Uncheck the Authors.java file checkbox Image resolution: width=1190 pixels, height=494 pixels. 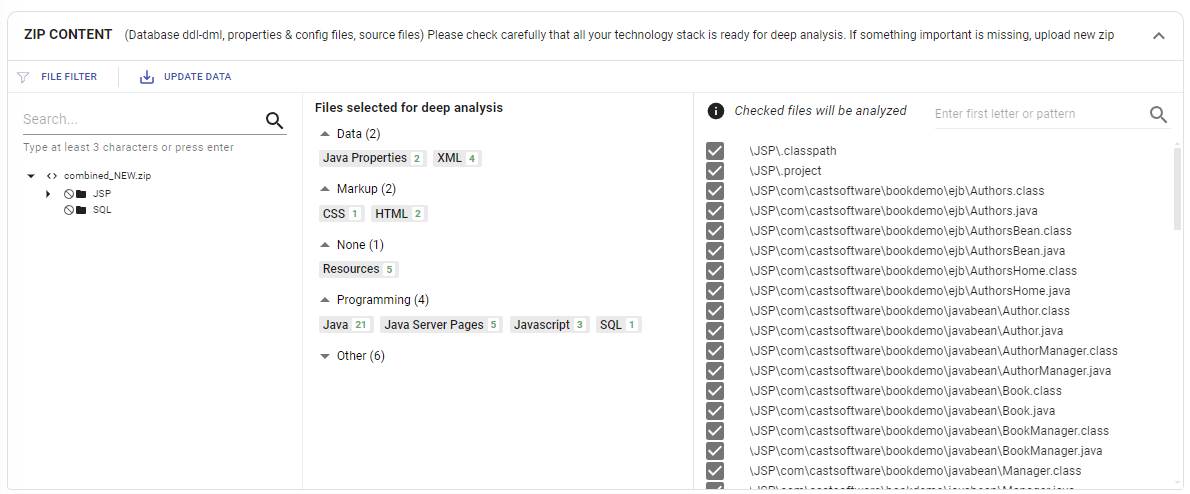(x=715, y=211)
